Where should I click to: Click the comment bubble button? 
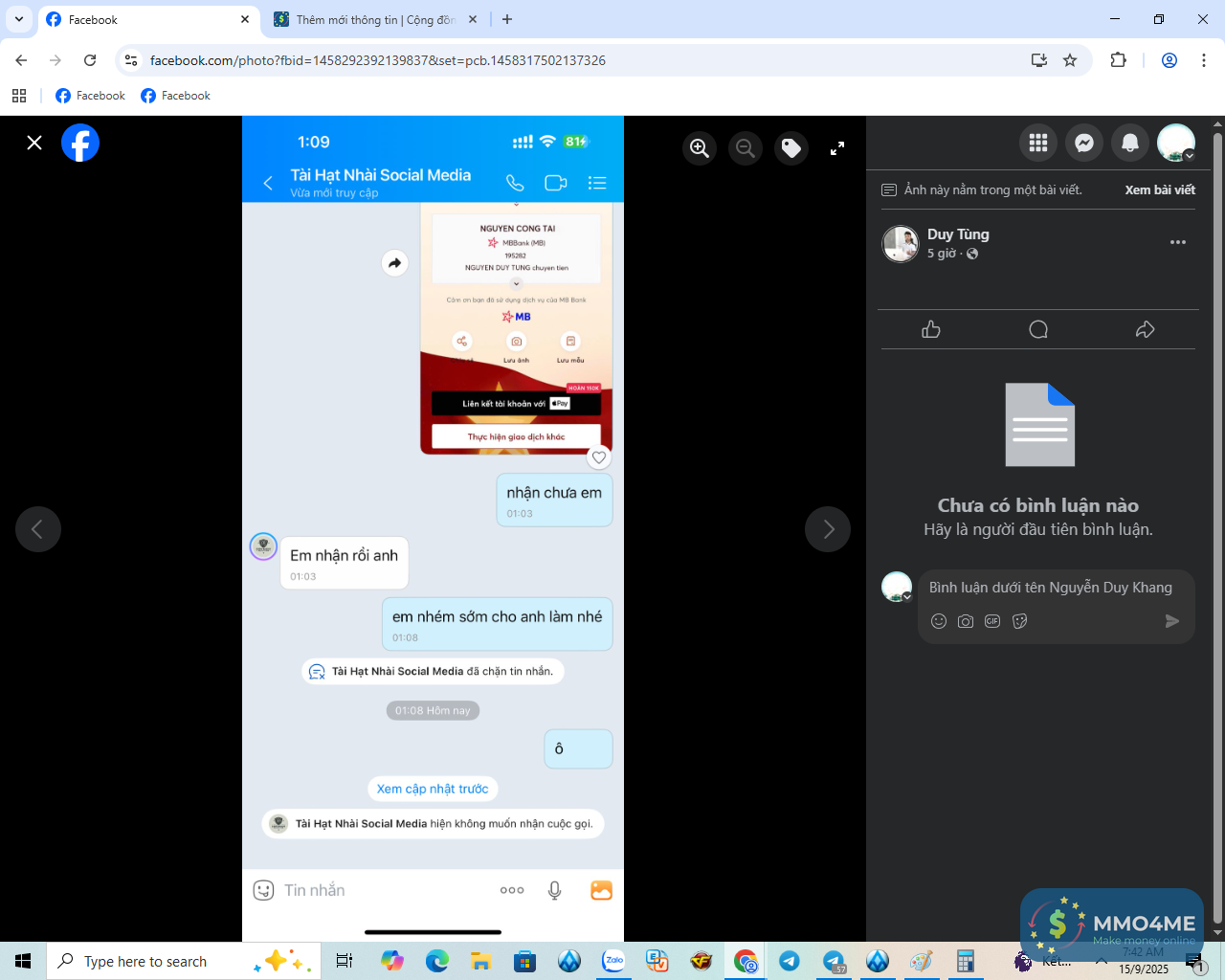[1038, 329]
